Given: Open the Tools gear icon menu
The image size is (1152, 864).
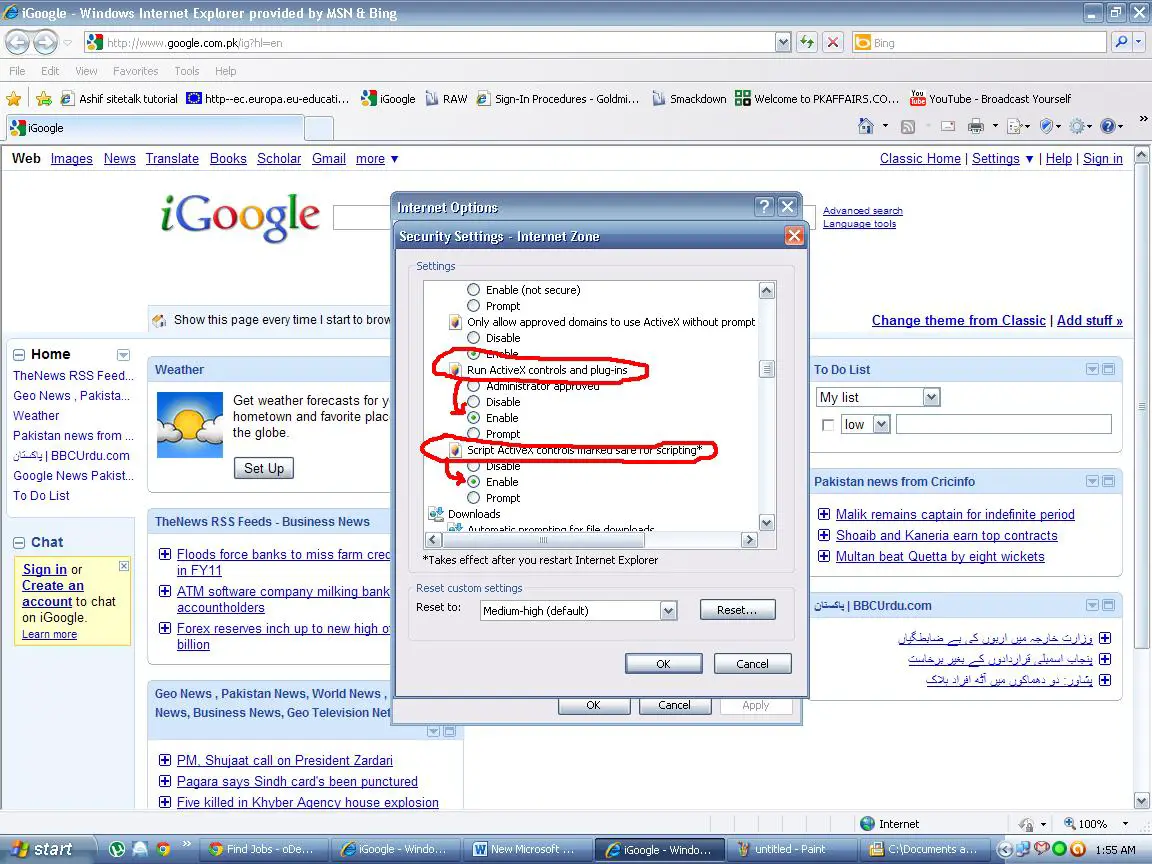Looking at the screenshot, I should pos(1077,126).
